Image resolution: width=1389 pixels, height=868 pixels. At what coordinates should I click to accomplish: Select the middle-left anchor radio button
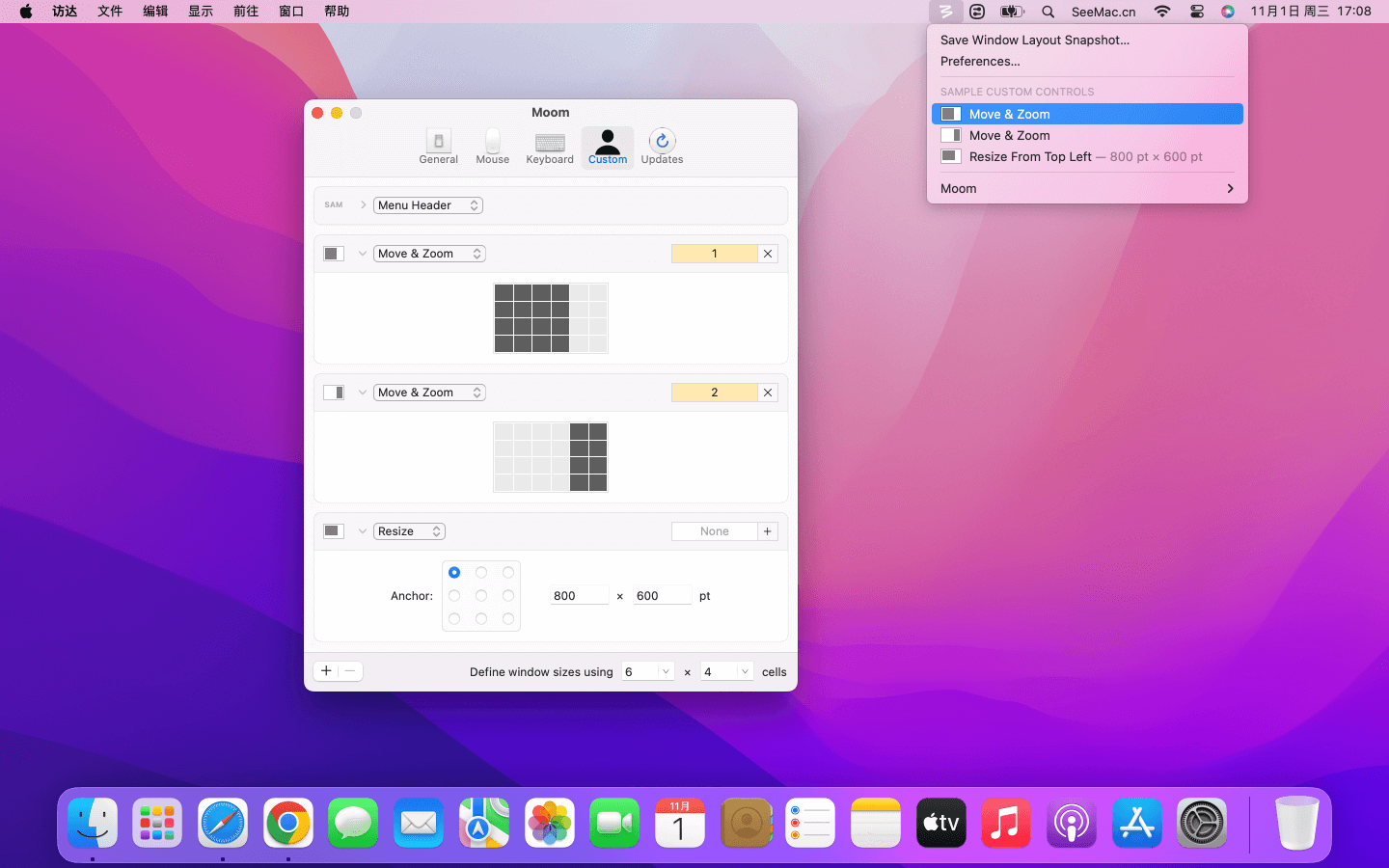(454, 596)
